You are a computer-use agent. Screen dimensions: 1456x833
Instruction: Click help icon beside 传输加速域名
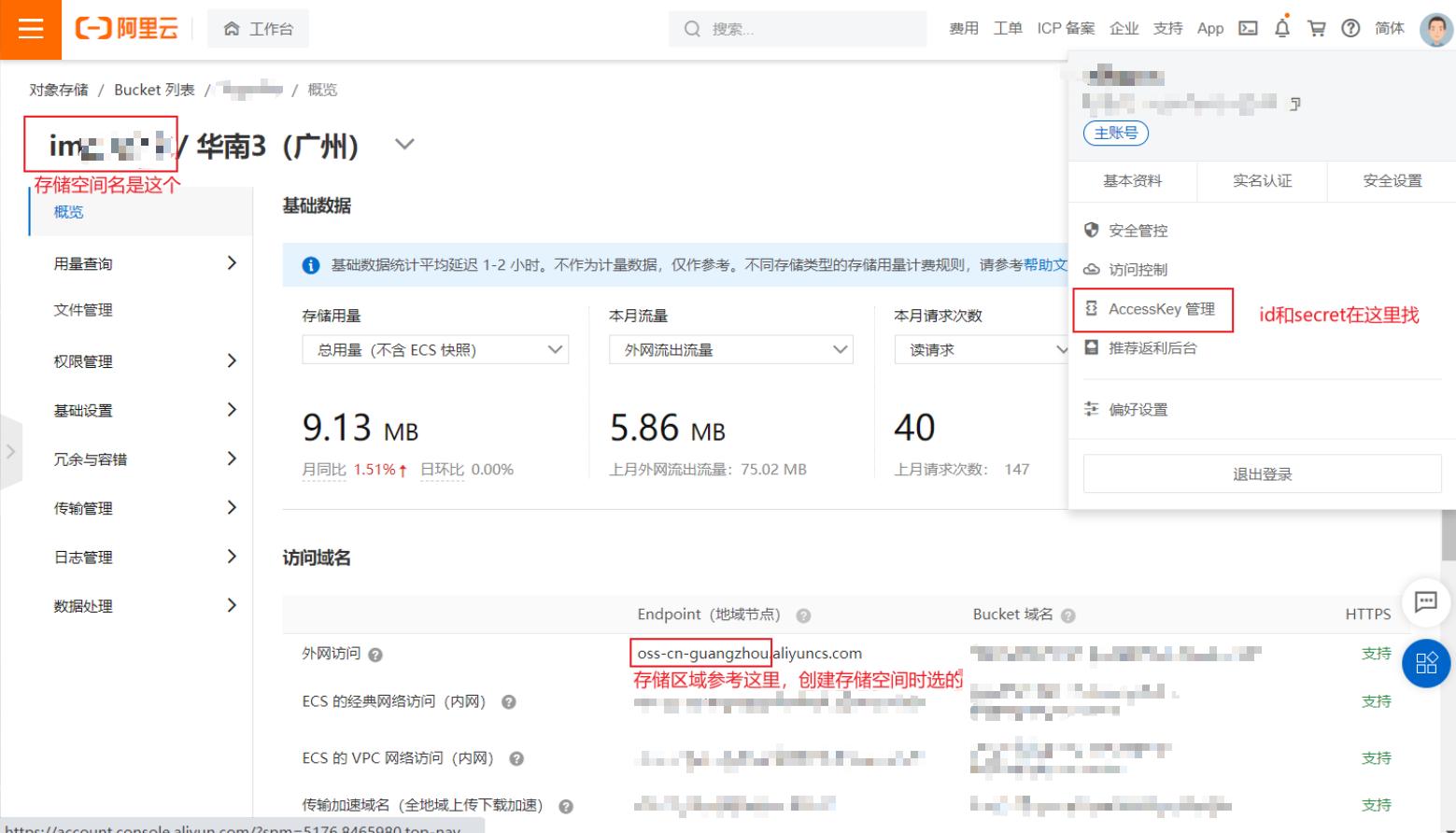(566, 806)
